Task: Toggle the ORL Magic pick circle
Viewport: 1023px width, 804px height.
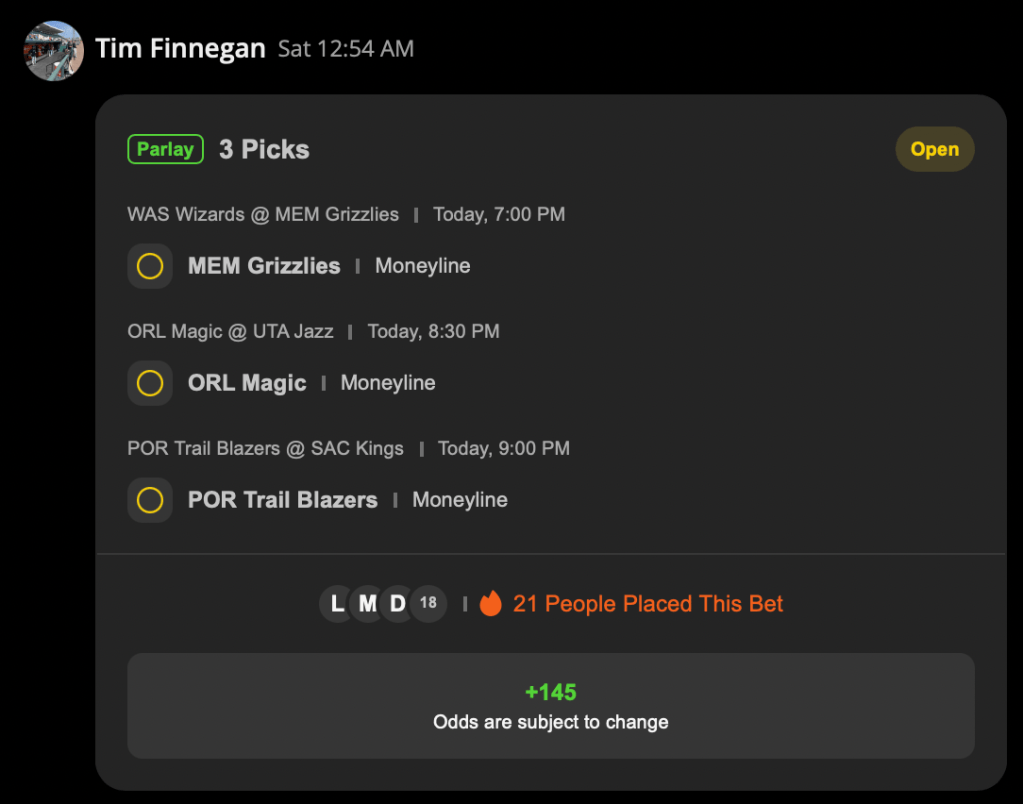Action: pyautogui.click(x=150, y=383)
